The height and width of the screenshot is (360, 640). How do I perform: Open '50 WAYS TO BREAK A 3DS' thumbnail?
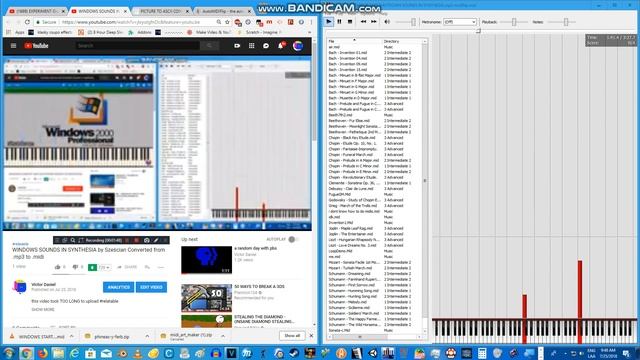tap(207, 298)
